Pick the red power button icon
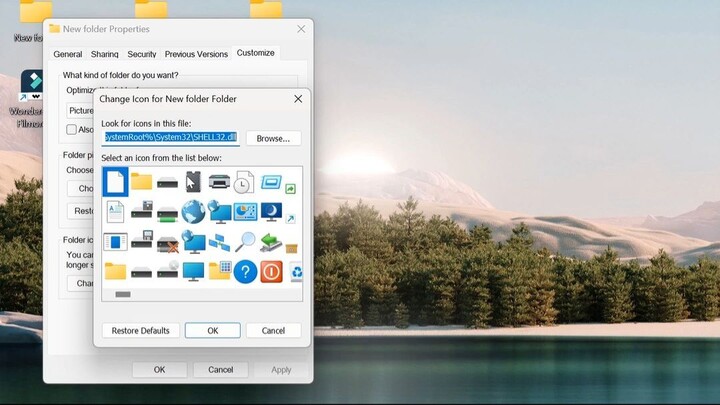The image size is (720, 405). [x=271, y=272]
